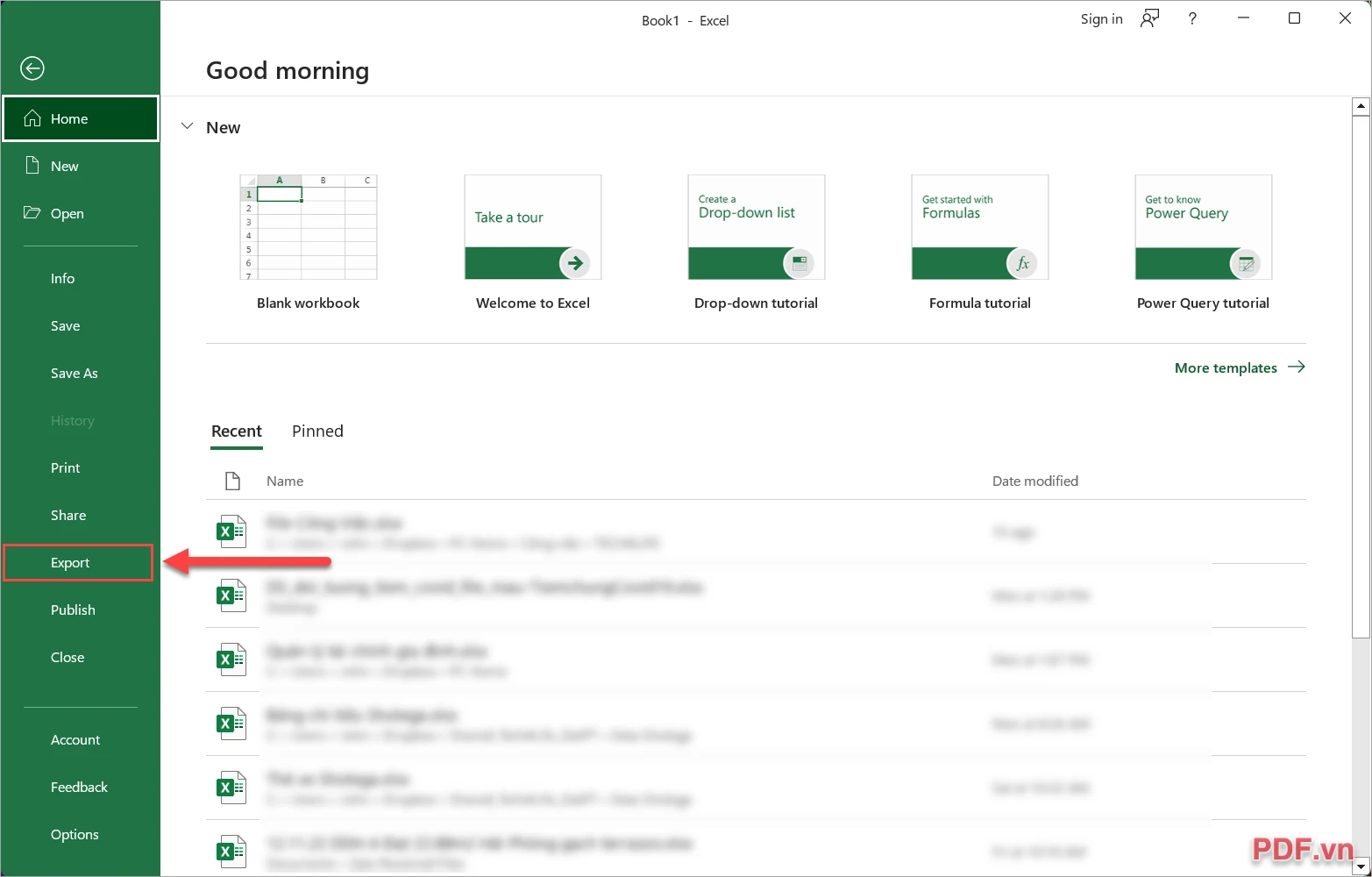Click the scrollbar down arrow
The width and height of the screenshot is (1372, 877).
coord(1361,865)
